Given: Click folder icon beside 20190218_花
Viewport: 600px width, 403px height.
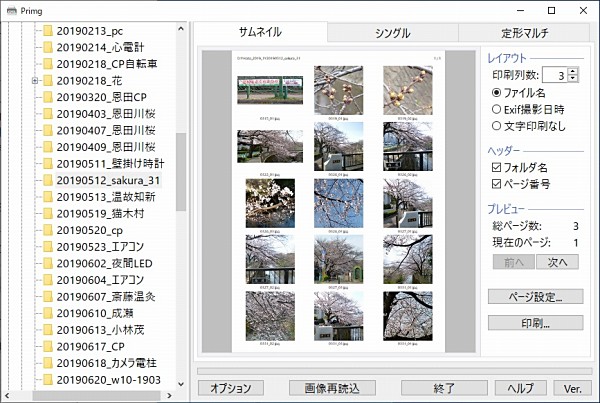Looking at the screenshot, I should pyautogui.click(x=48, y=81).
